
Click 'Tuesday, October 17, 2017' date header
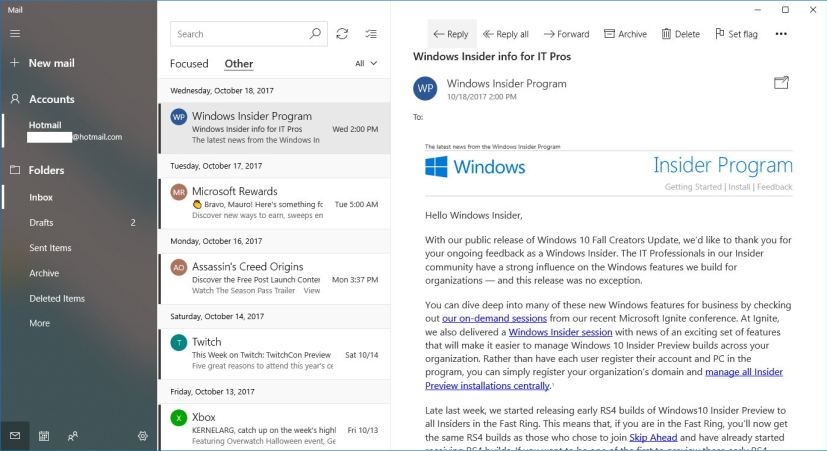(216, 166)
